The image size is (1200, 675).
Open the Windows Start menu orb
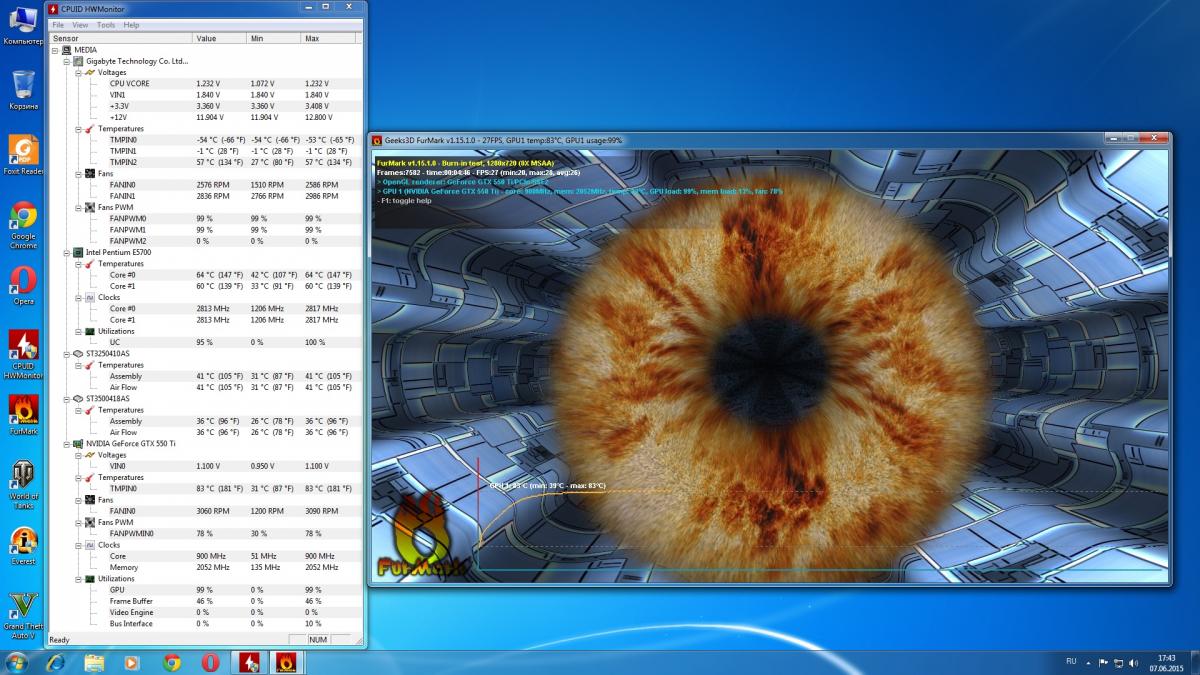17,662
